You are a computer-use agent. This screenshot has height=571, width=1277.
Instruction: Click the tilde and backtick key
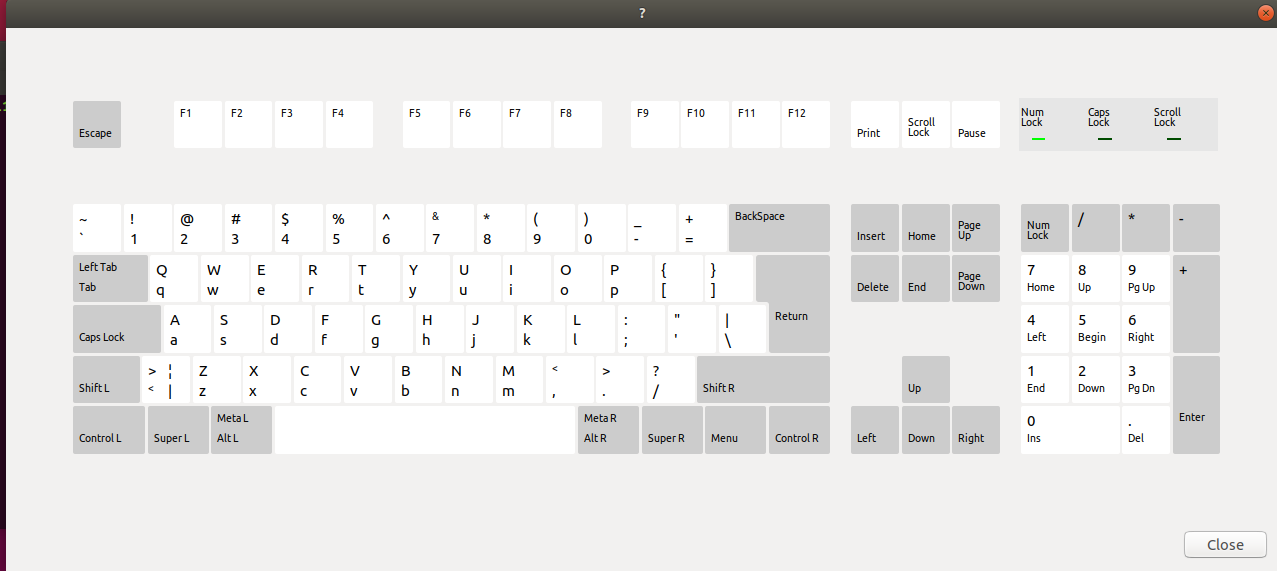tap(97, 228)
